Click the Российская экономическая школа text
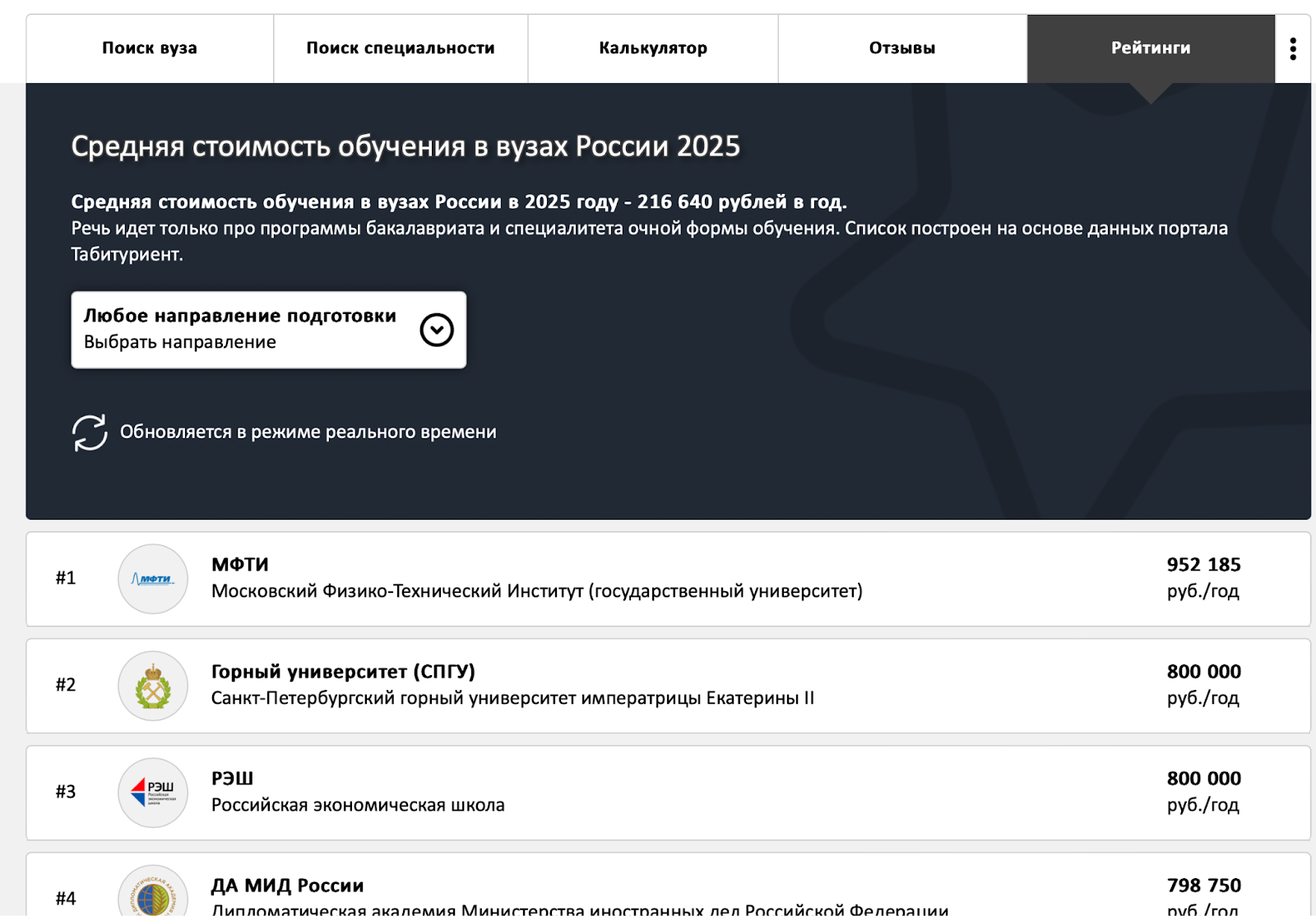 [358, 805]
